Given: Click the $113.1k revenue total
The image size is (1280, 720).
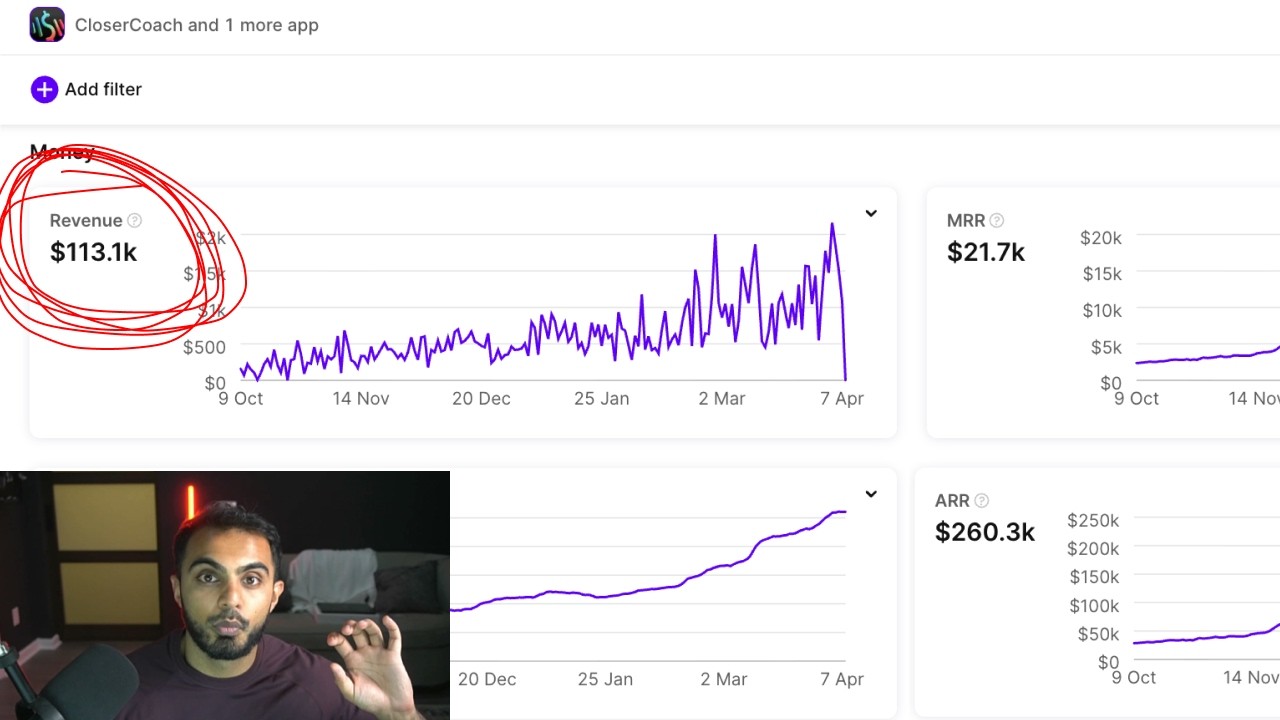Looking at the screenshot, I should [93, 252].
